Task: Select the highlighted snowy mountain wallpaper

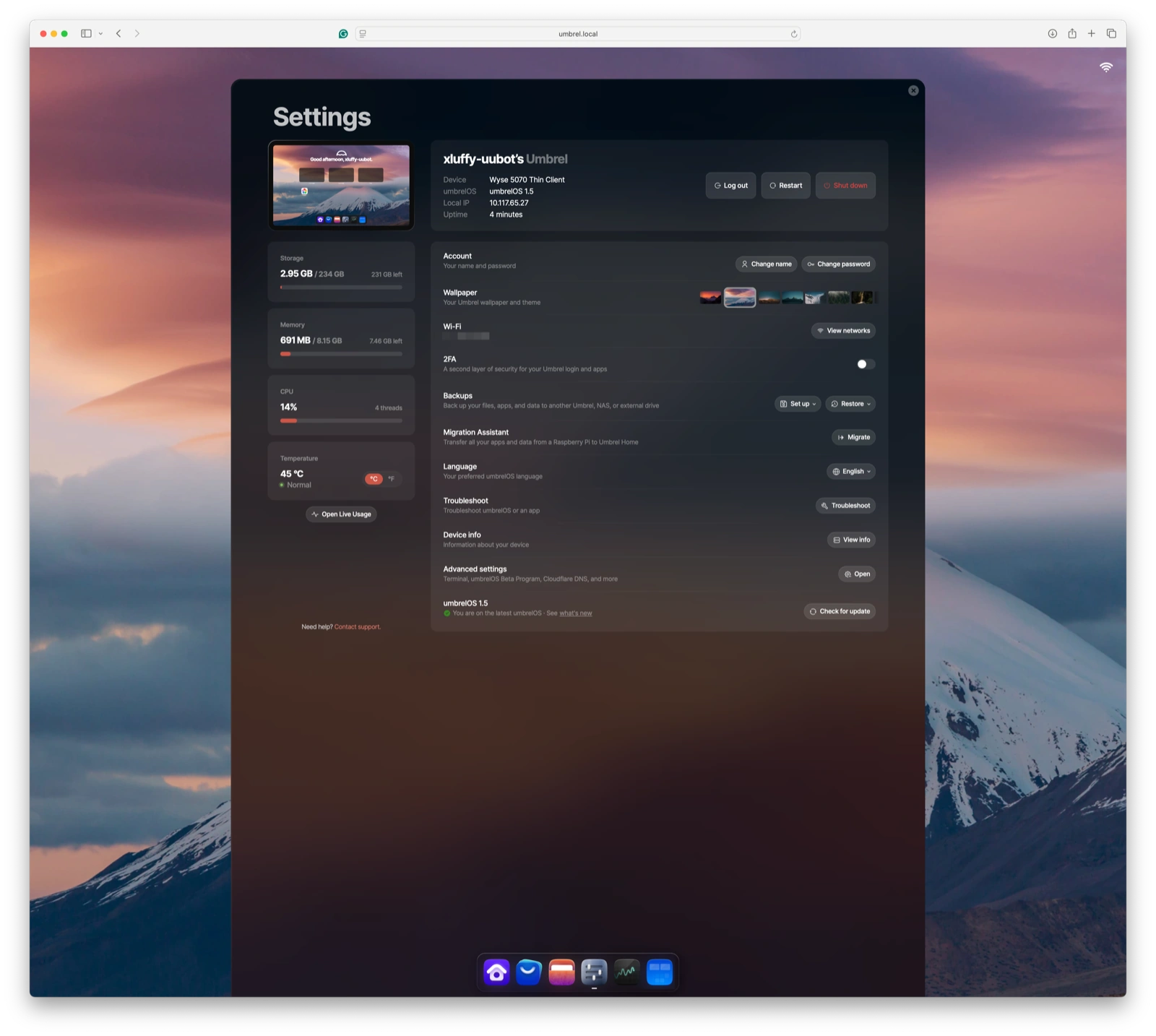Action: click(x=740, y=298)
